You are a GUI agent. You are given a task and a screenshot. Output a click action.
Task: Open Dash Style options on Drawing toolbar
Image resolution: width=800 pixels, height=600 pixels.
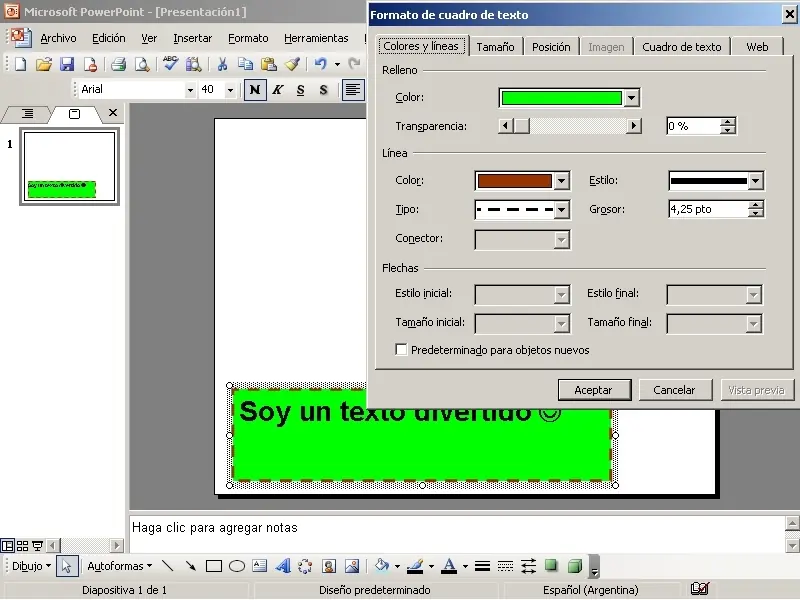[505, 566]
